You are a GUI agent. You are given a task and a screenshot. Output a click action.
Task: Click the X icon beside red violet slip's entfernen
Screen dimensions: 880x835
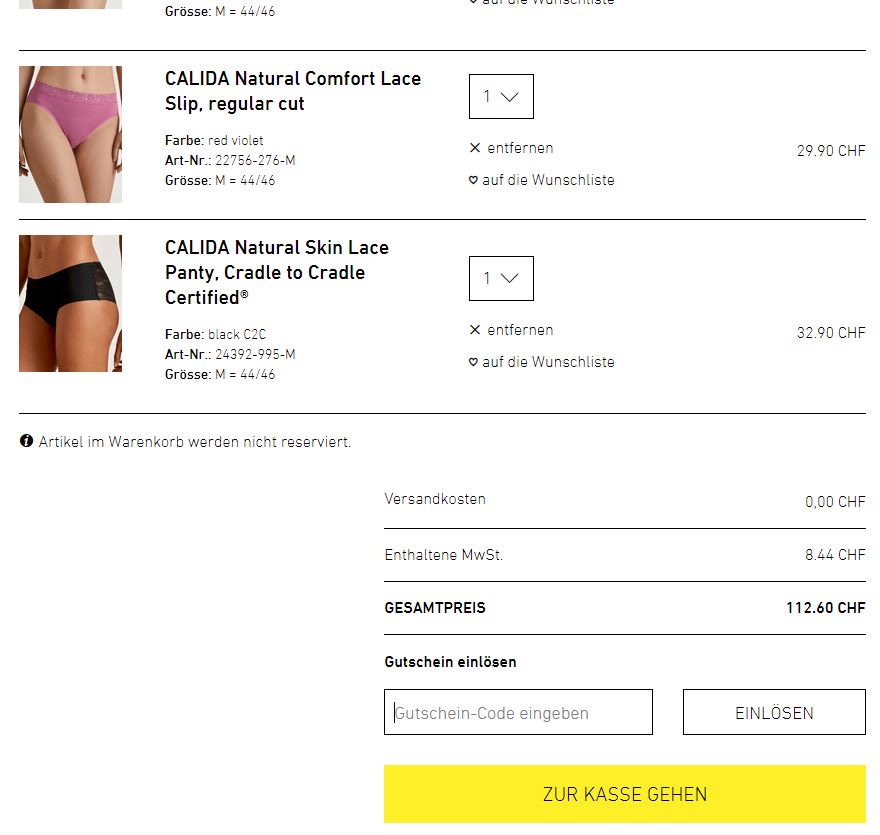point(475,148)
